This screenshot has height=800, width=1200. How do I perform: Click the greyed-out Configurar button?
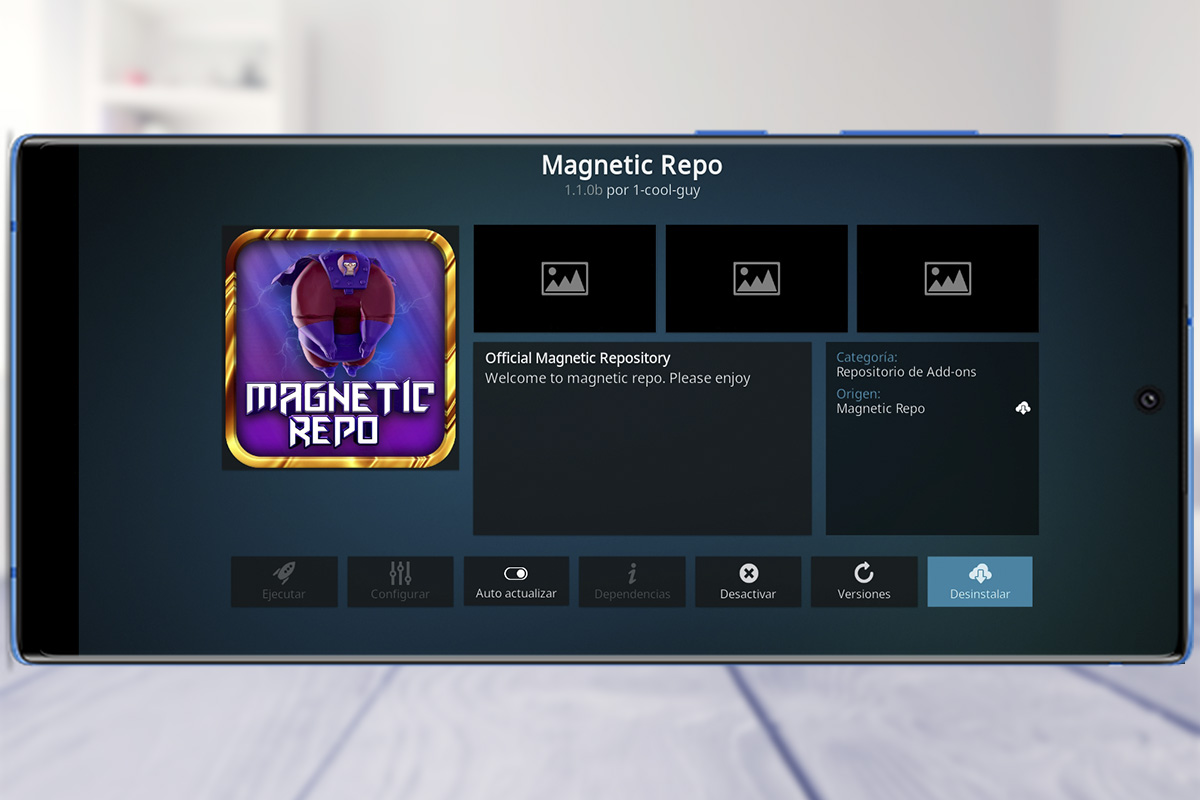click(400, 581)
